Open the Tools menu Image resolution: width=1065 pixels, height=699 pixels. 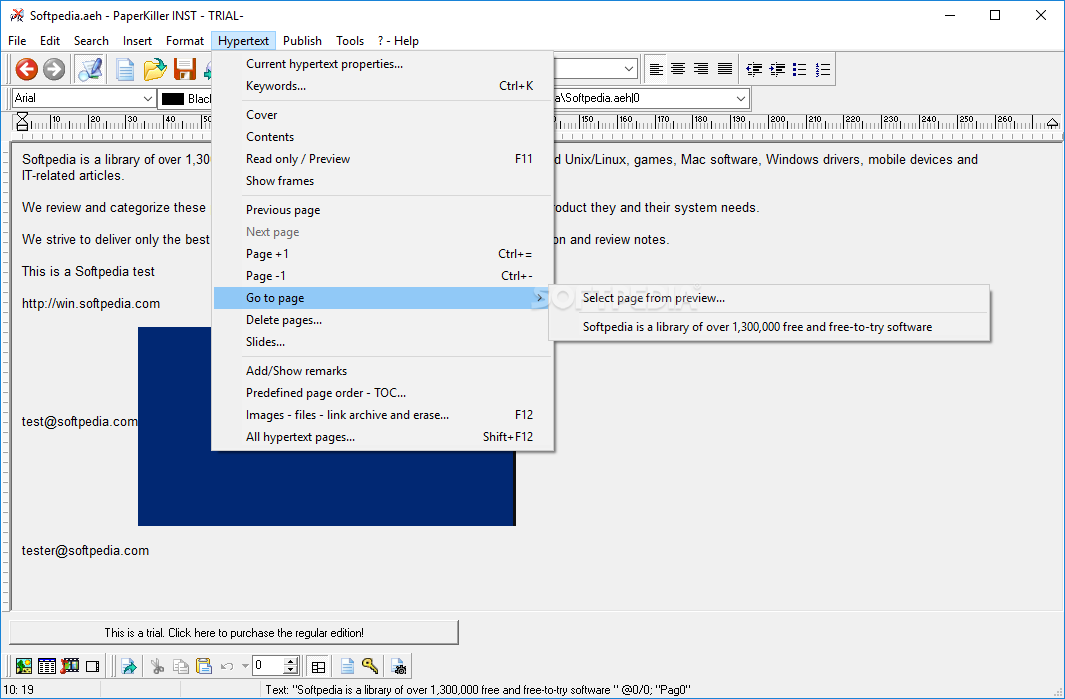[350, 41]
